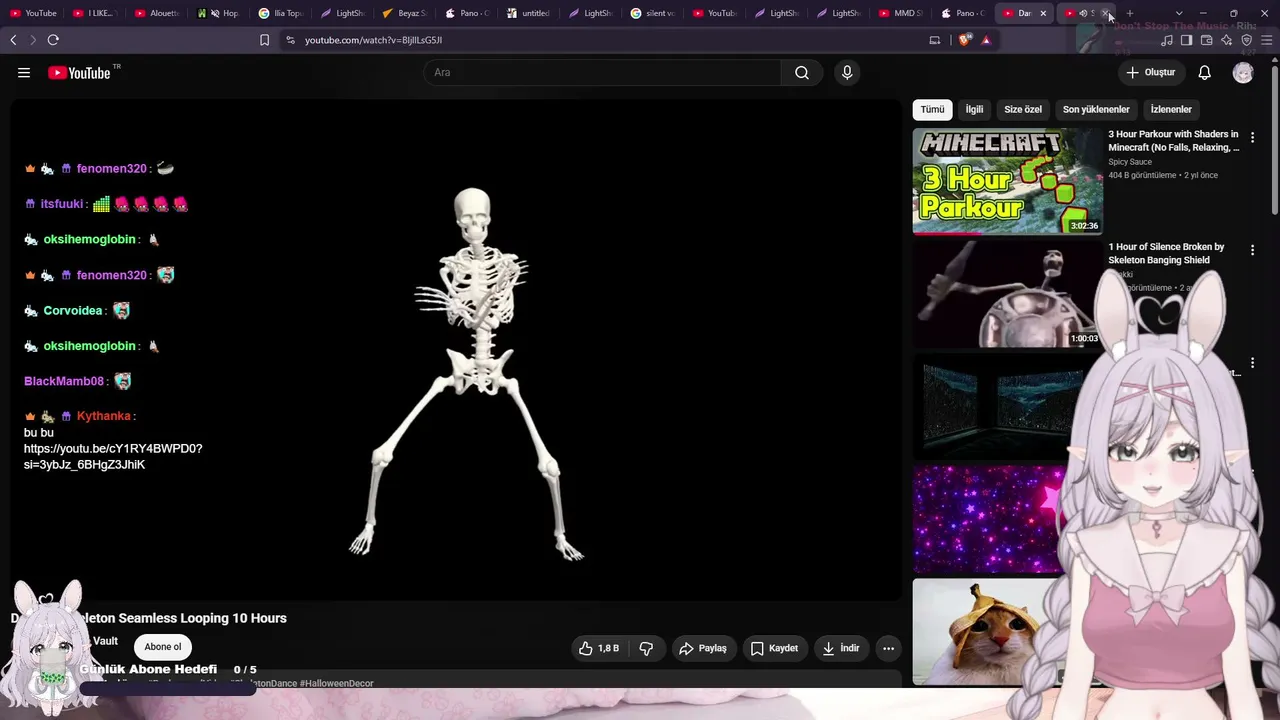Switch to the first YouTube tab
The image size is (1280, 720).
[35, 13]
